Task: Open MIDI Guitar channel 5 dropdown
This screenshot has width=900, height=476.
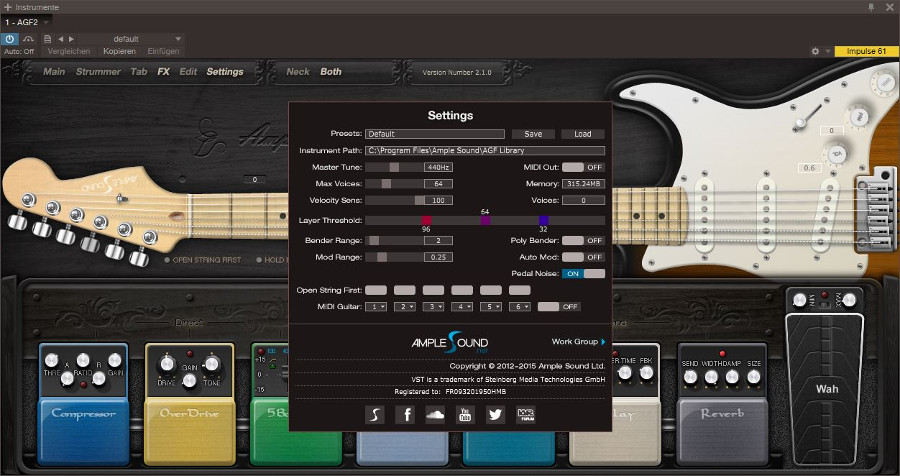Action: point(491,307)
